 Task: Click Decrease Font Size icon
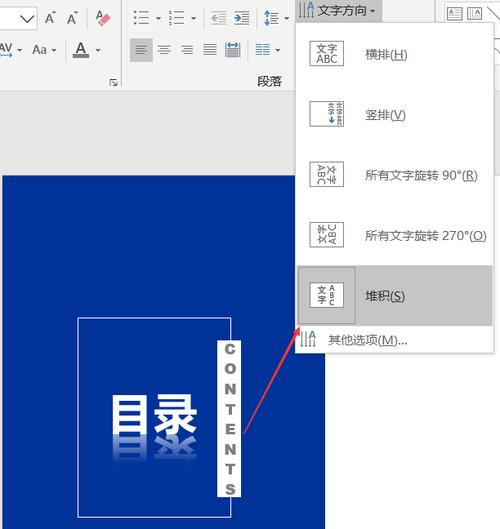click(x=72, y=18)
